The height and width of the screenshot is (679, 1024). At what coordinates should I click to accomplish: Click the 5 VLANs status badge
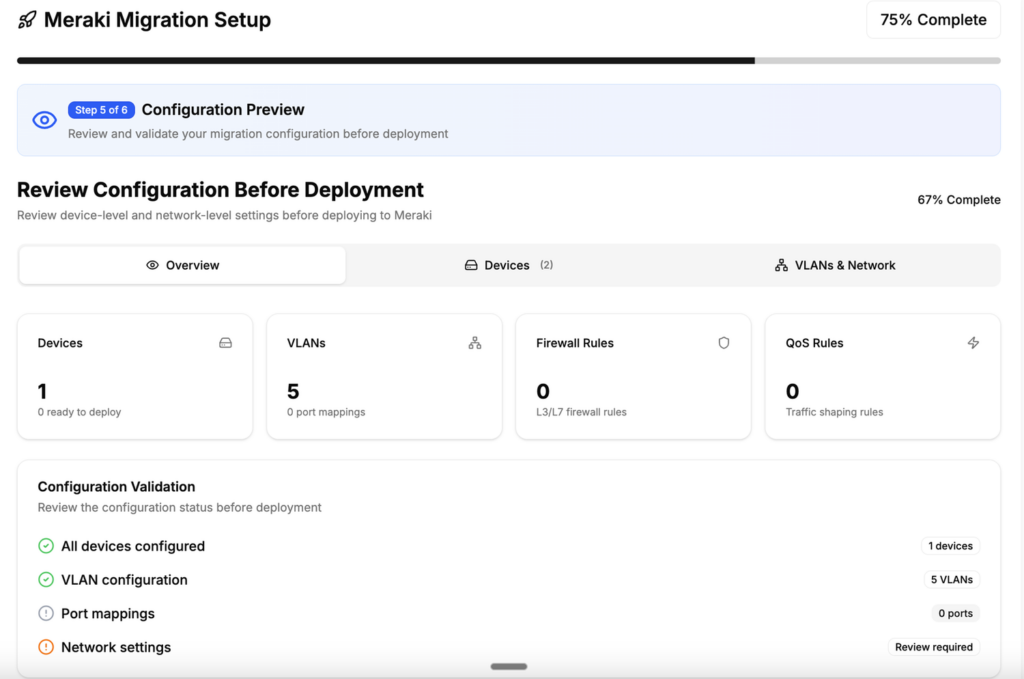point(951,580)
